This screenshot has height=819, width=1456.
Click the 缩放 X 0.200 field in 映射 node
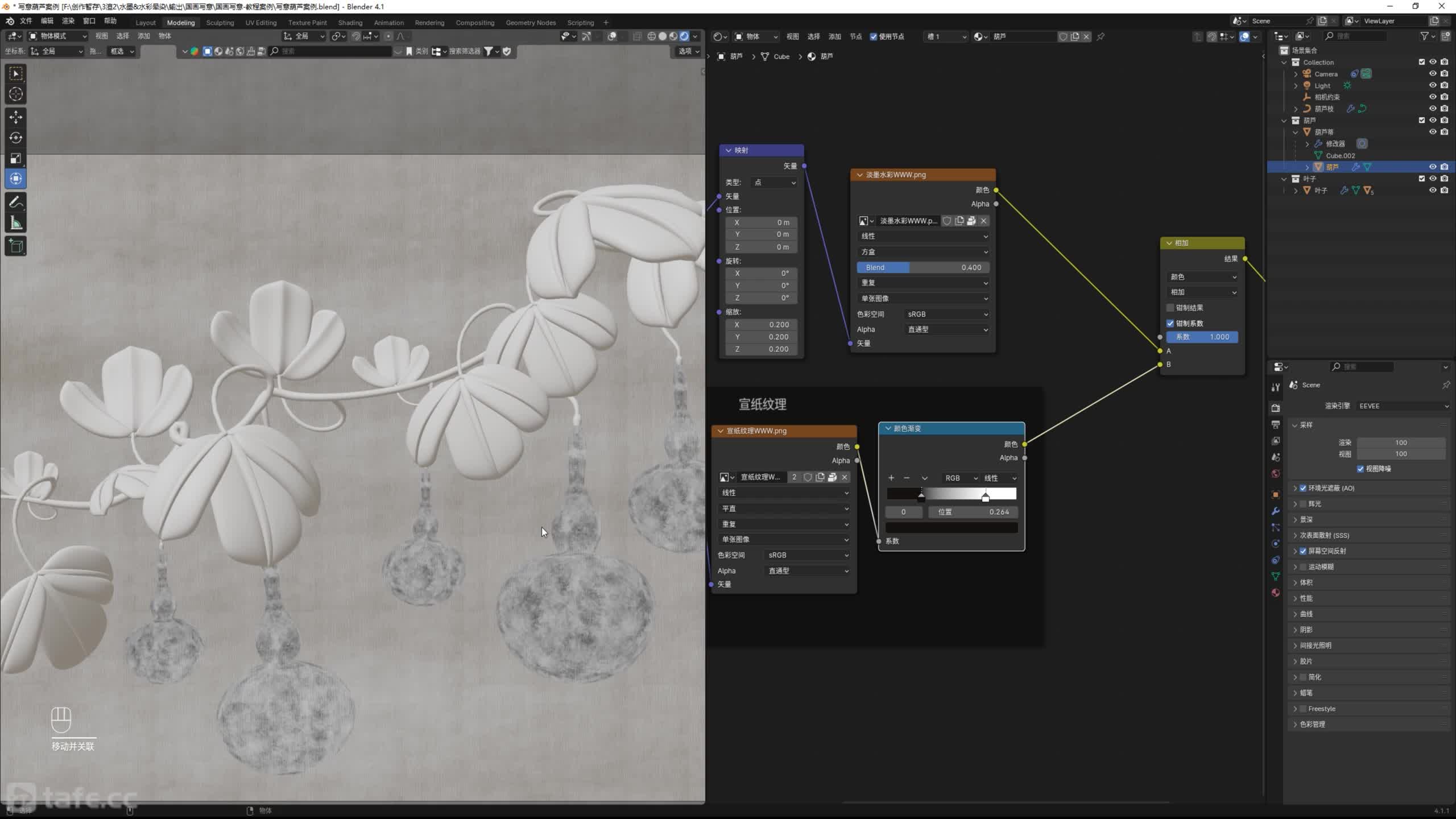(x=761, y=325)
